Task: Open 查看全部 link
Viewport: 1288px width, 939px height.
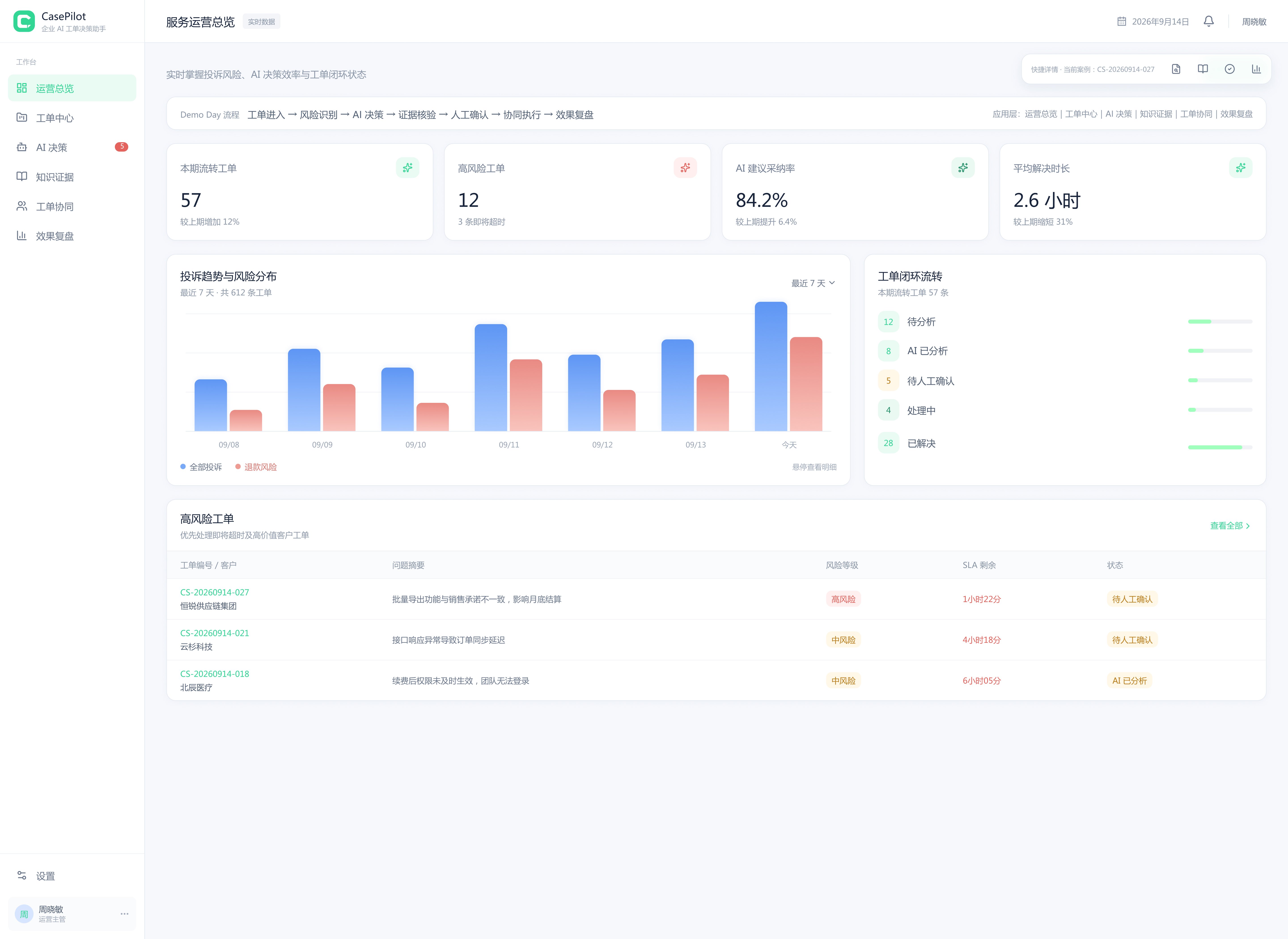Action: [x=1231, y=526]
